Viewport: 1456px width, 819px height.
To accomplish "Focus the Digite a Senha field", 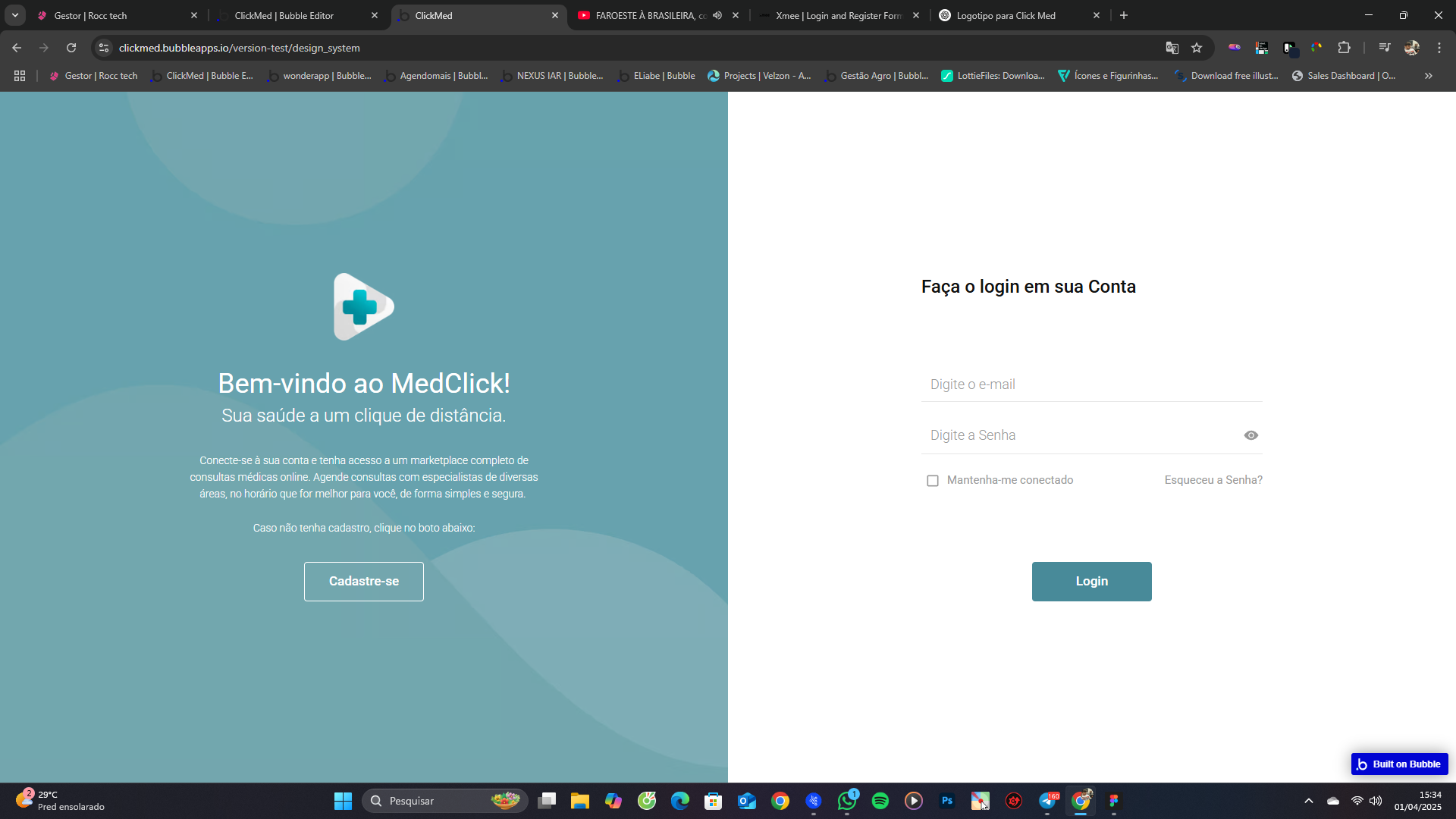I will 1077,435.
